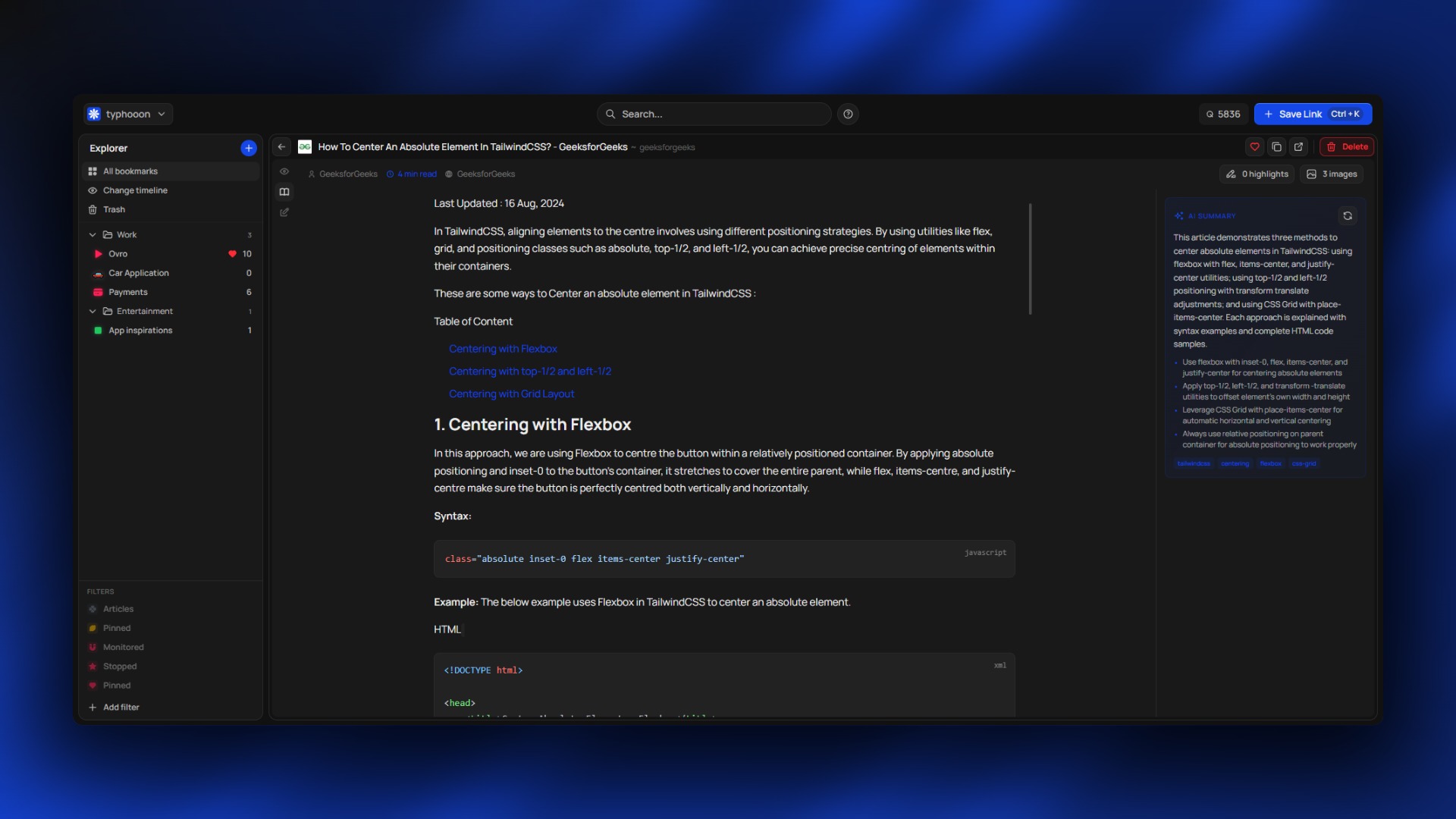Collapse the Work folder chevron
Screen dimensions: 1456x819
point(93,235)
